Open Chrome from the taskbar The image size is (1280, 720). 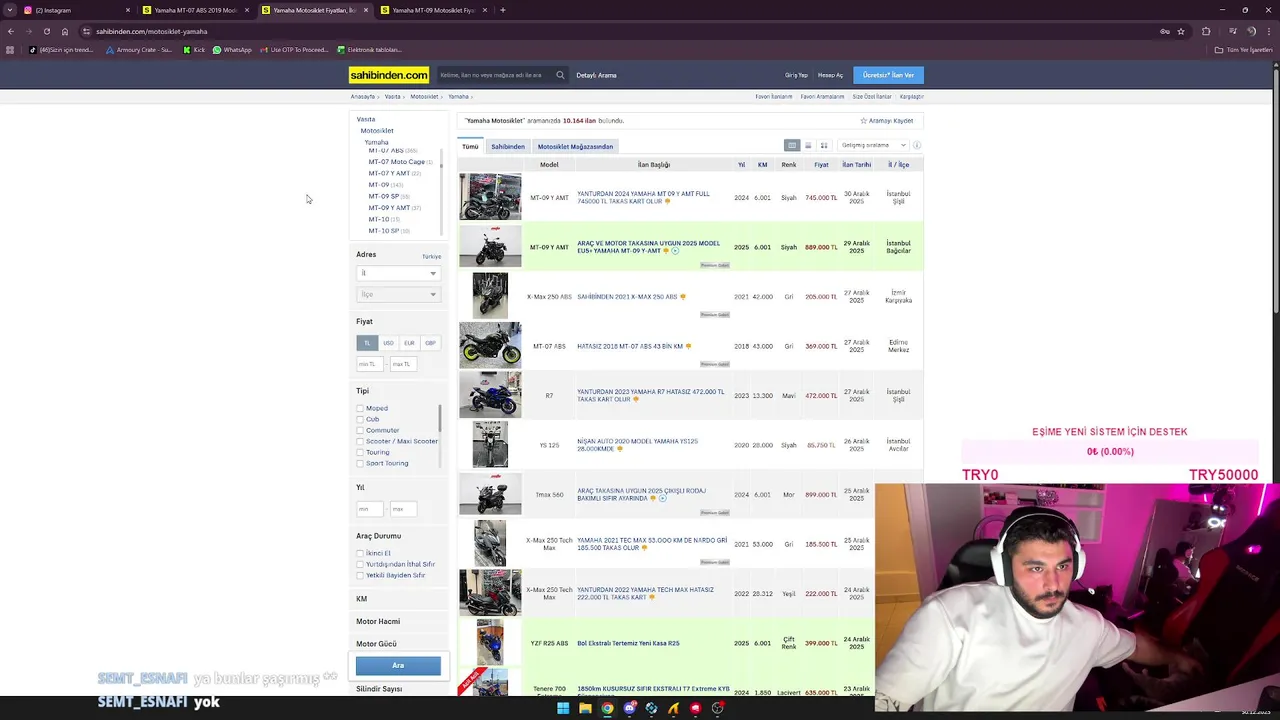pyautogui.click(x=607, y=708)
